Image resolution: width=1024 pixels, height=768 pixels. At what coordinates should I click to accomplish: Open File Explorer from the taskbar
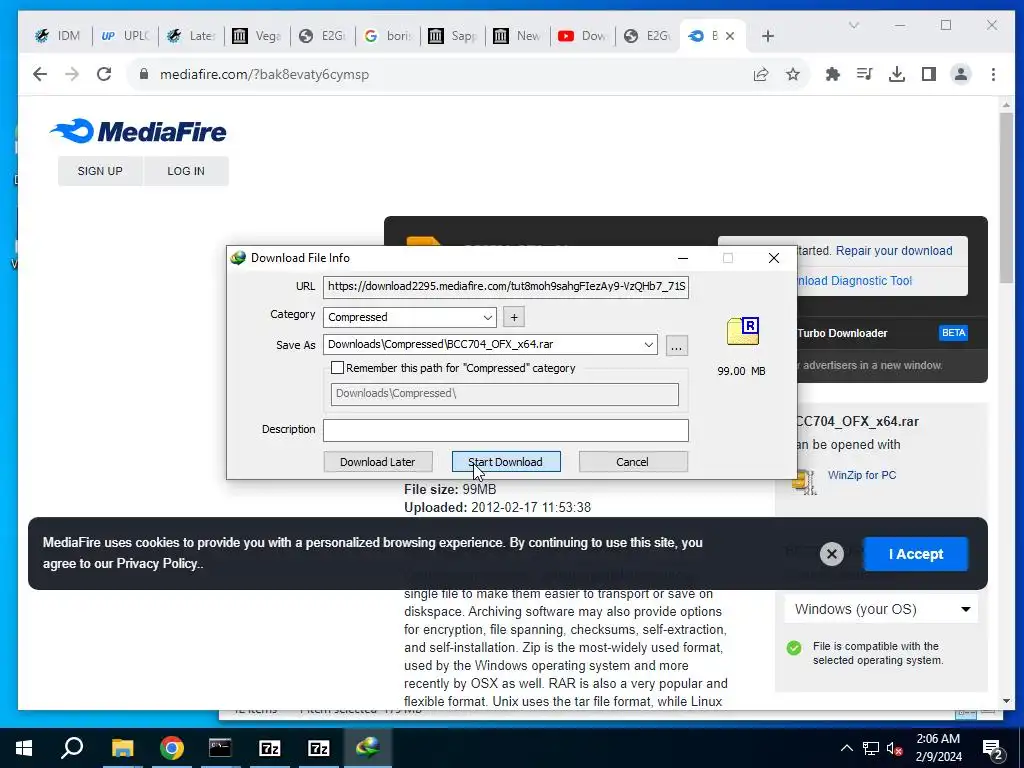(122, 748)
